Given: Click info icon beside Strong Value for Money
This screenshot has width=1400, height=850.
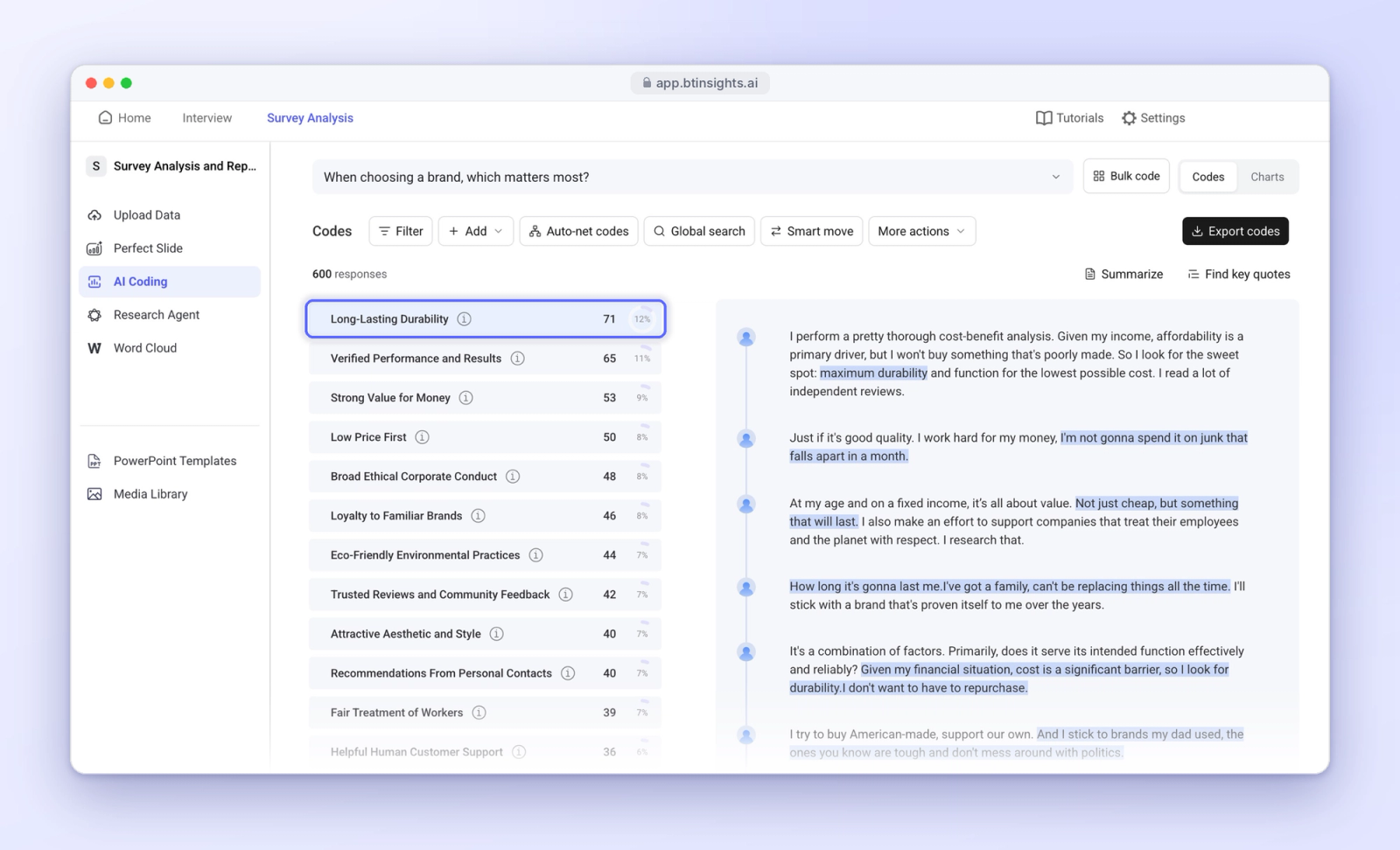Looking at the screenshot, I should [x=466, y=398].
